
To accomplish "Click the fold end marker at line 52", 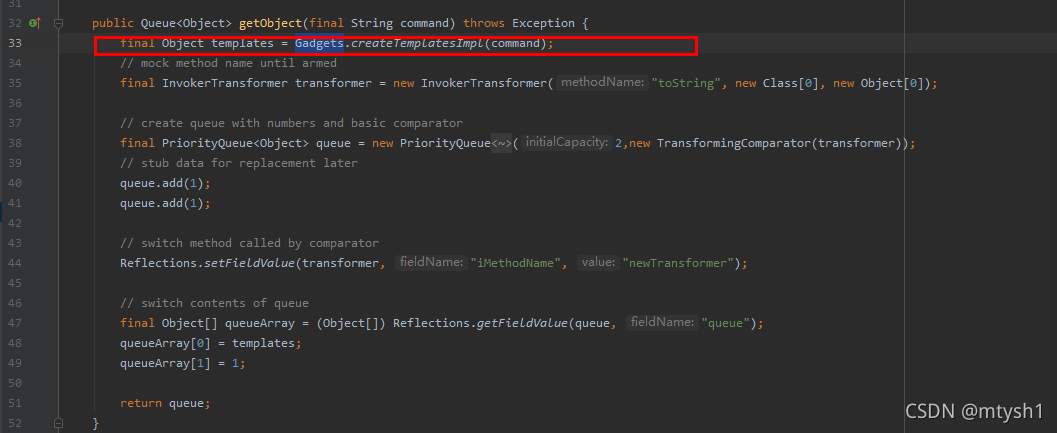I will click(59, 424).
